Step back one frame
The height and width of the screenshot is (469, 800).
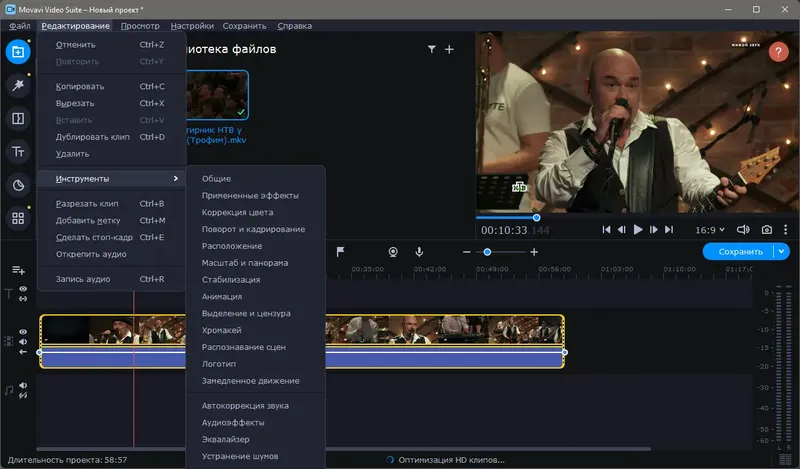[621, 230]
